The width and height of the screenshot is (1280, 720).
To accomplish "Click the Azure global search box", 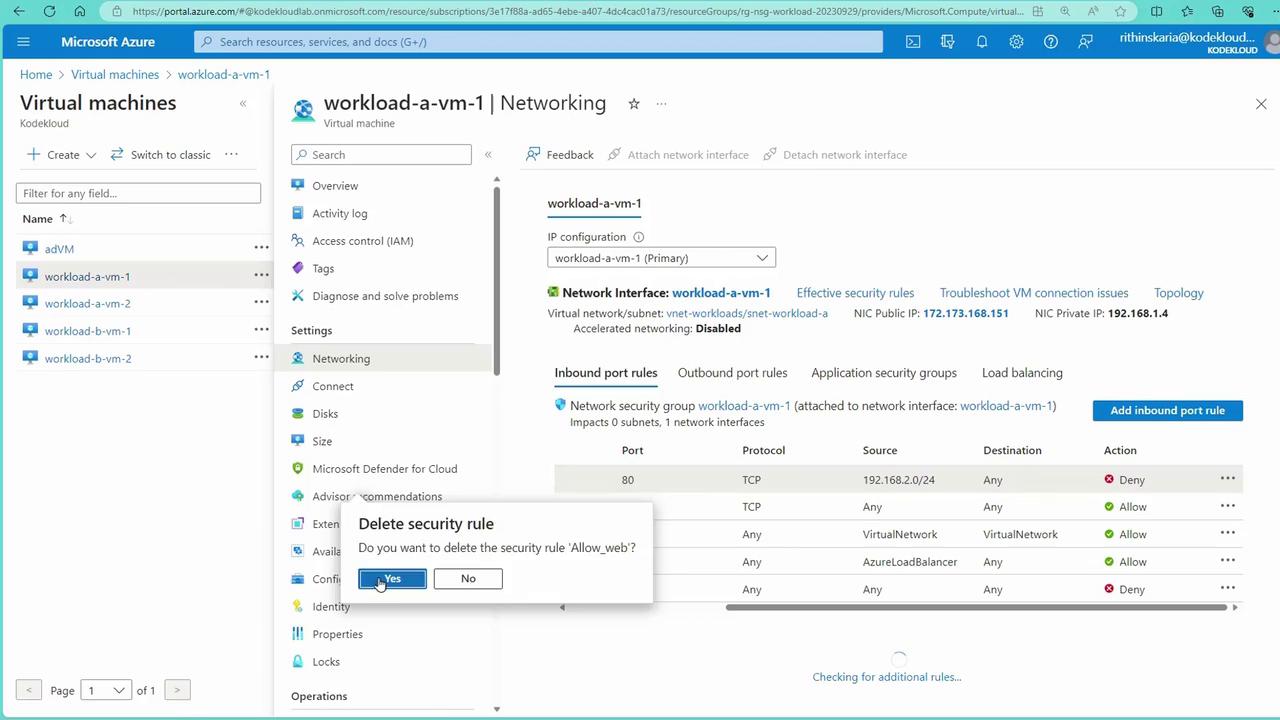I will tap(539, 42).
